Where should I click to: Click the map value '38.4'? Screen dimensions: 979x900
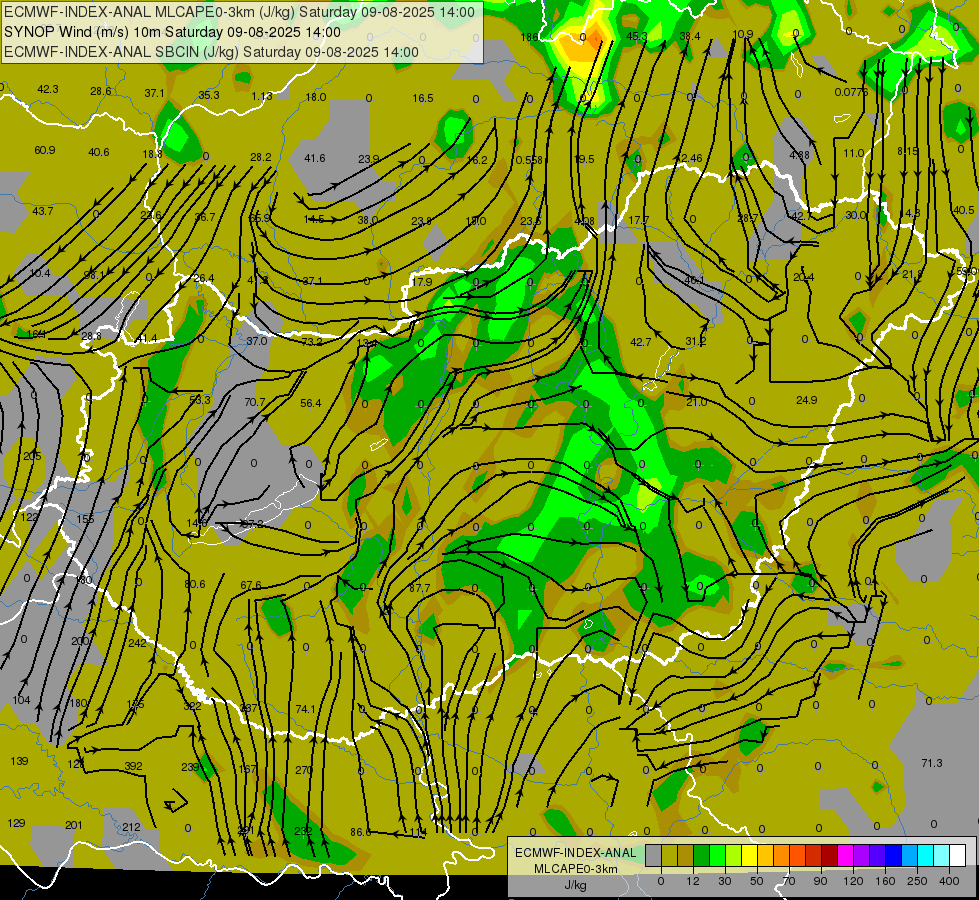[689, 36]
